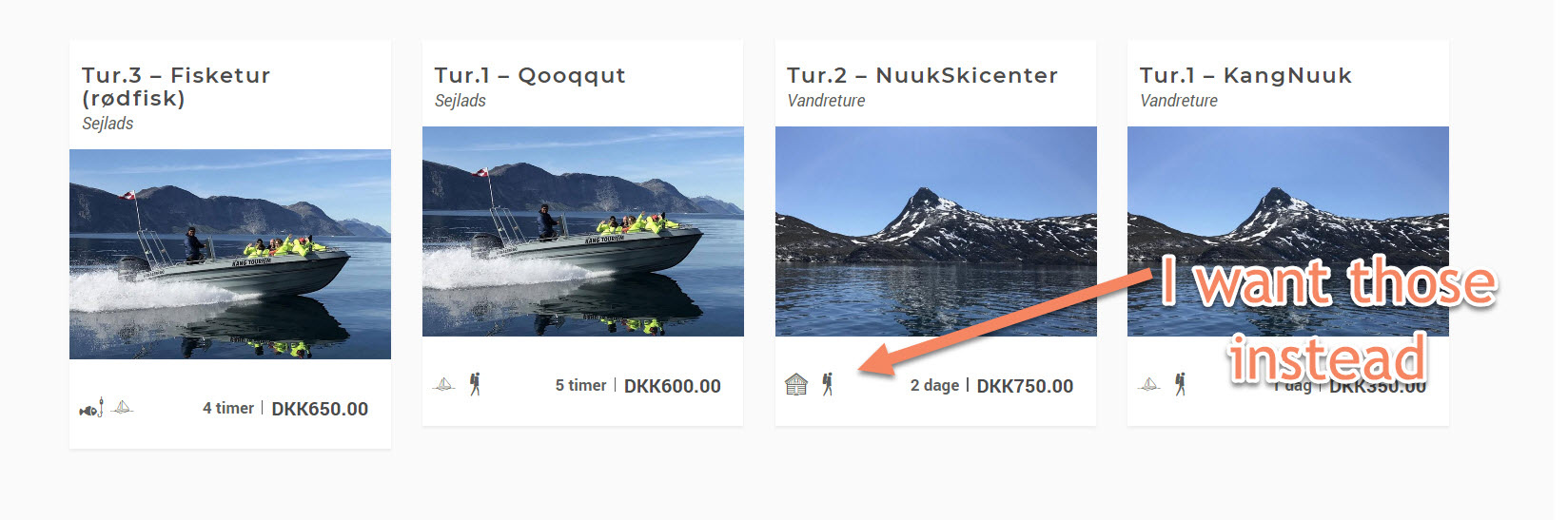Open the Tur.1 – KangNuuk title link
The height and width of the screenshot is (520, 1568).
pos(1245,75)
